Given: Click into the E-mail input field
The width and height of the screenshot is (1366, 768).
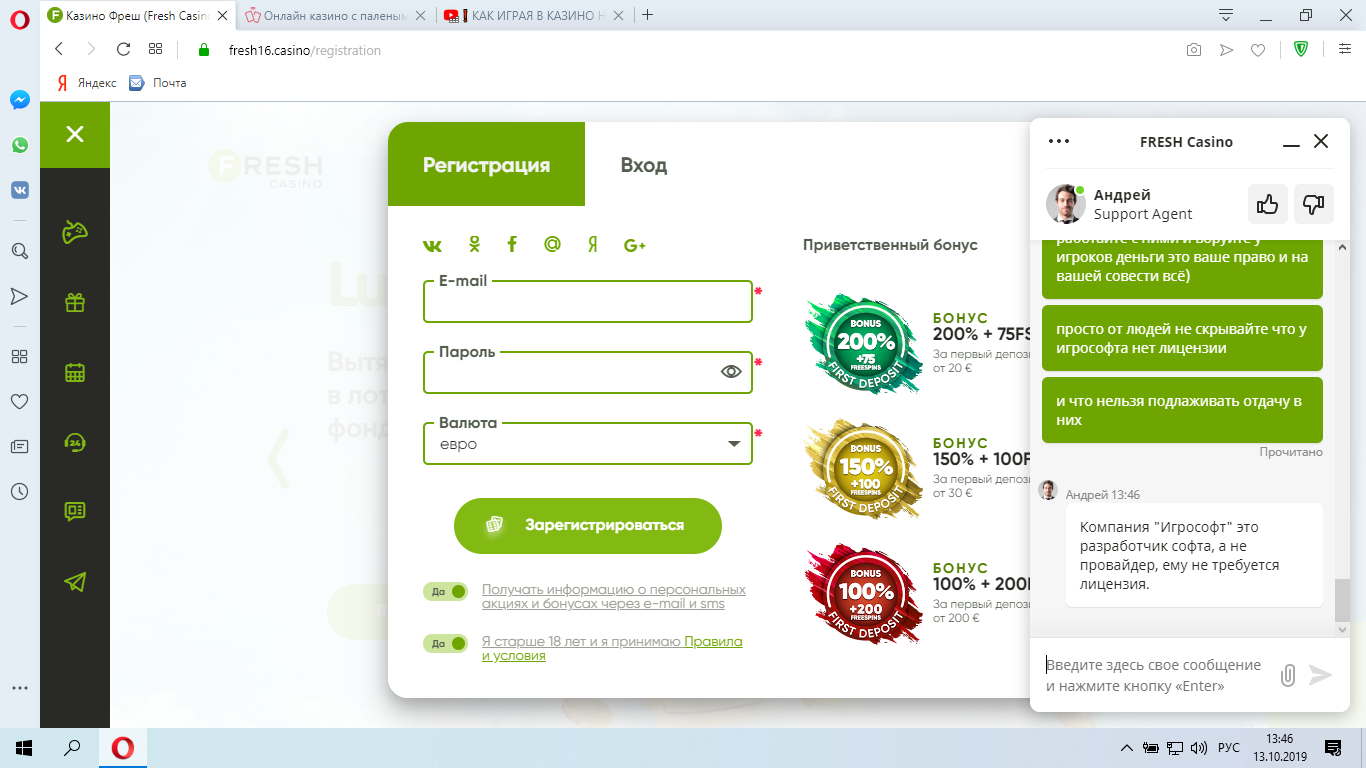Looking at the screenshot, I should [587, 304].
